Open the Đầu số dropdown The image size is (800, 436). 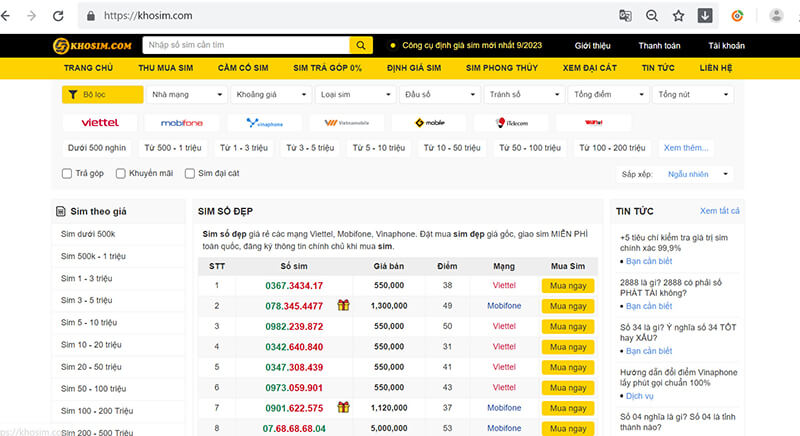pyautogui.click(x=440, y=94)
